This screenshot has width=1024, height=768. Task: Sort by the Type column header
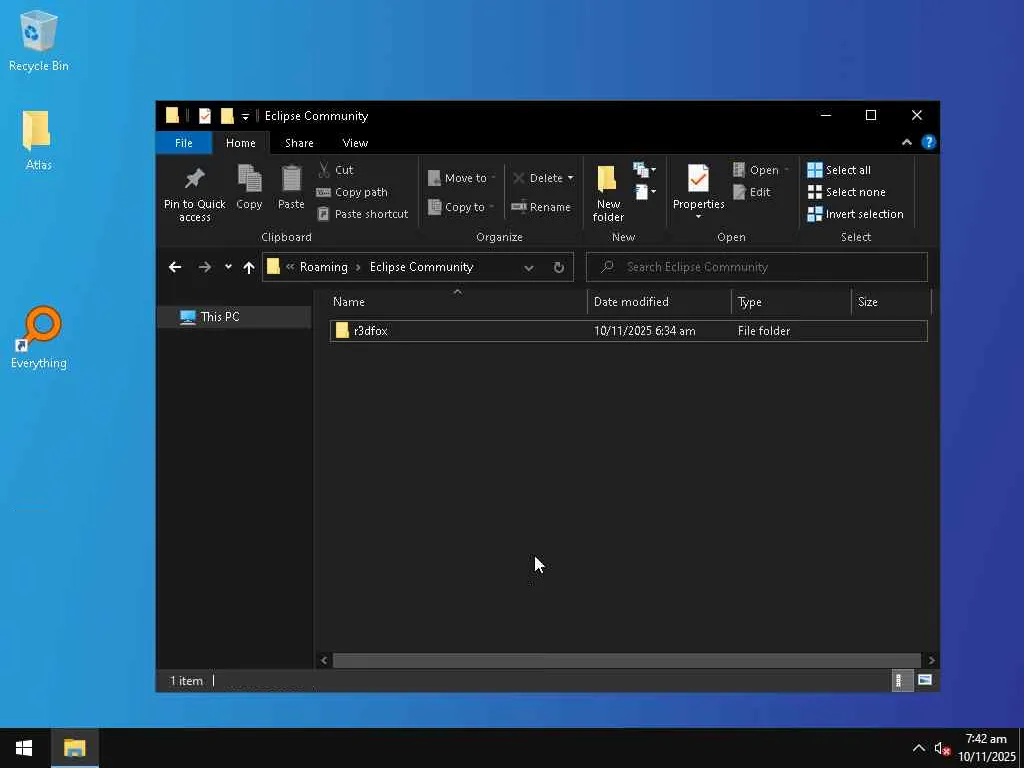click(791, 302)
